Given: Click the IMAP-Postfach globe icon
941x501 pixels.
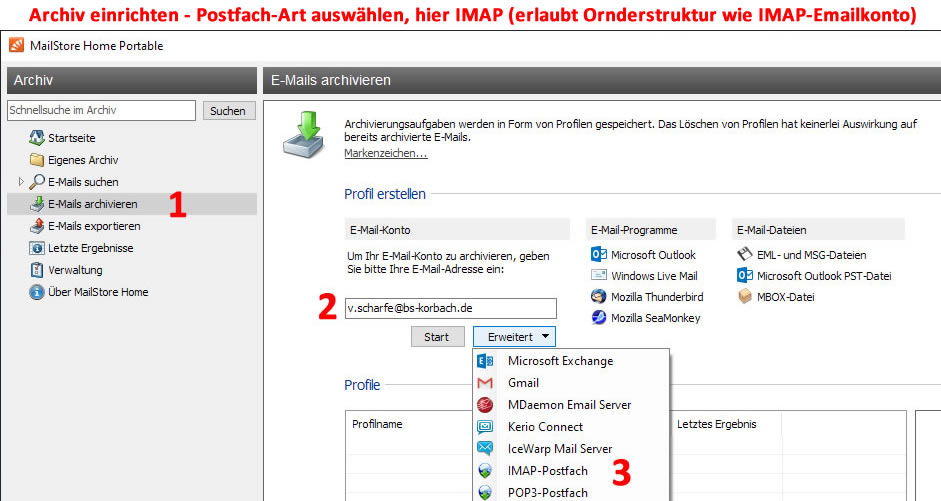Looking at the screenshot, I should [x=485, y=470].
